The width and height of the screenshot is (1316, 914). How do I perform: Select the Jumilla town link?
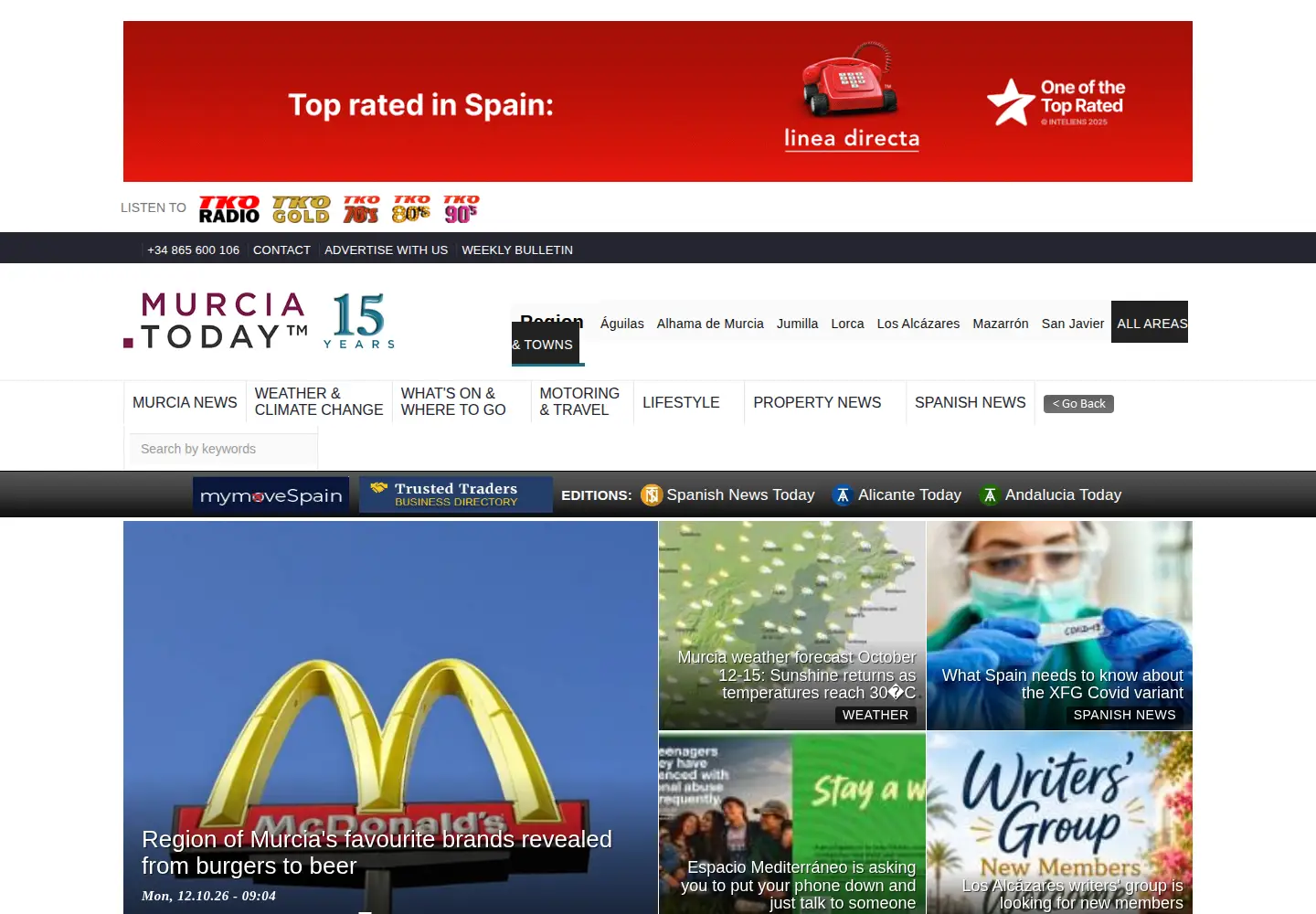point(798,324)
